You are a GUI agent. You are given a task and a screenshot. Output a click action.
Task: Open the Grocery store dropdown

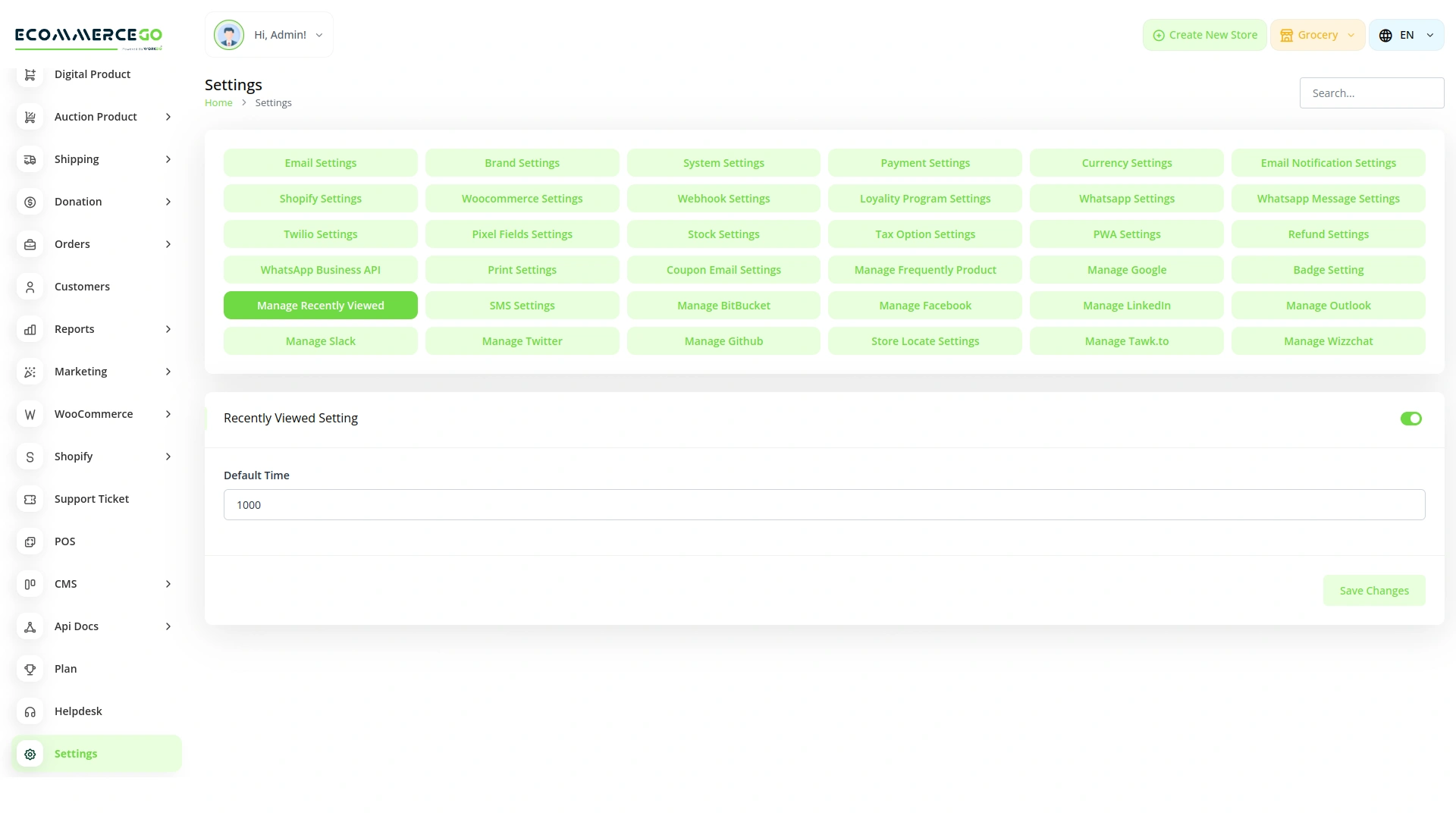point(1317,34)
